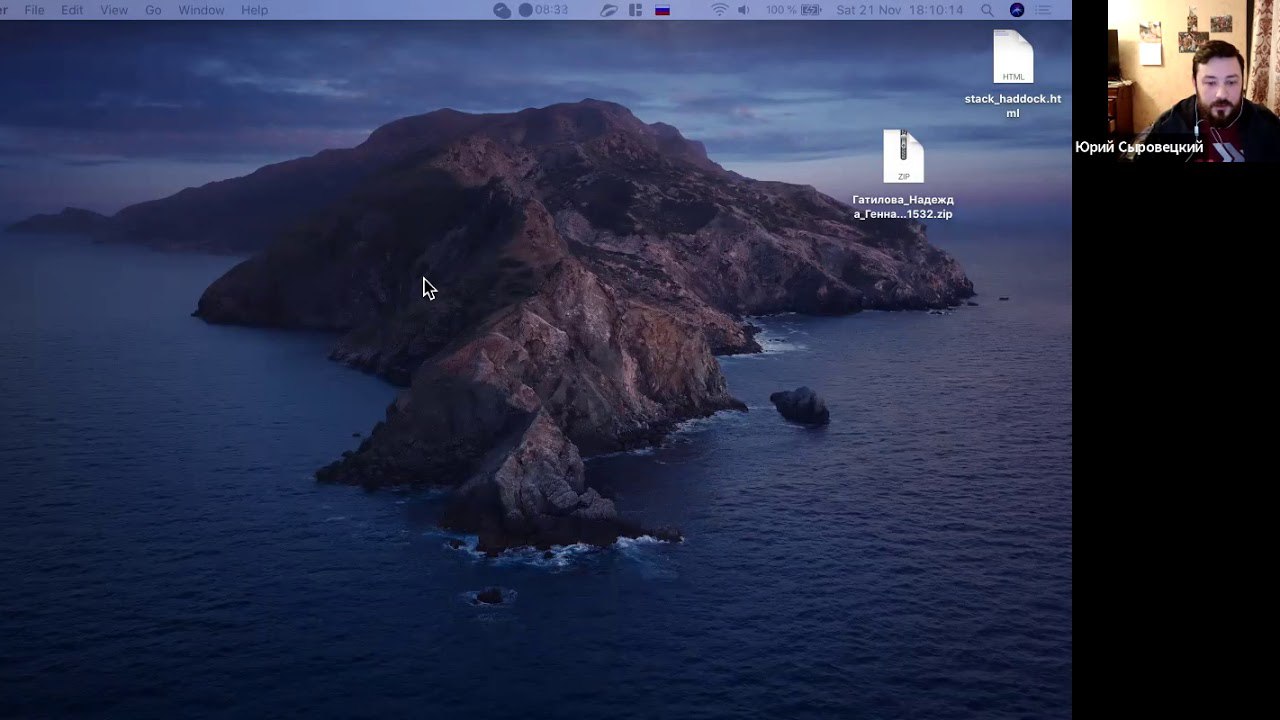Click the cloud icon in menu bar

502,10
